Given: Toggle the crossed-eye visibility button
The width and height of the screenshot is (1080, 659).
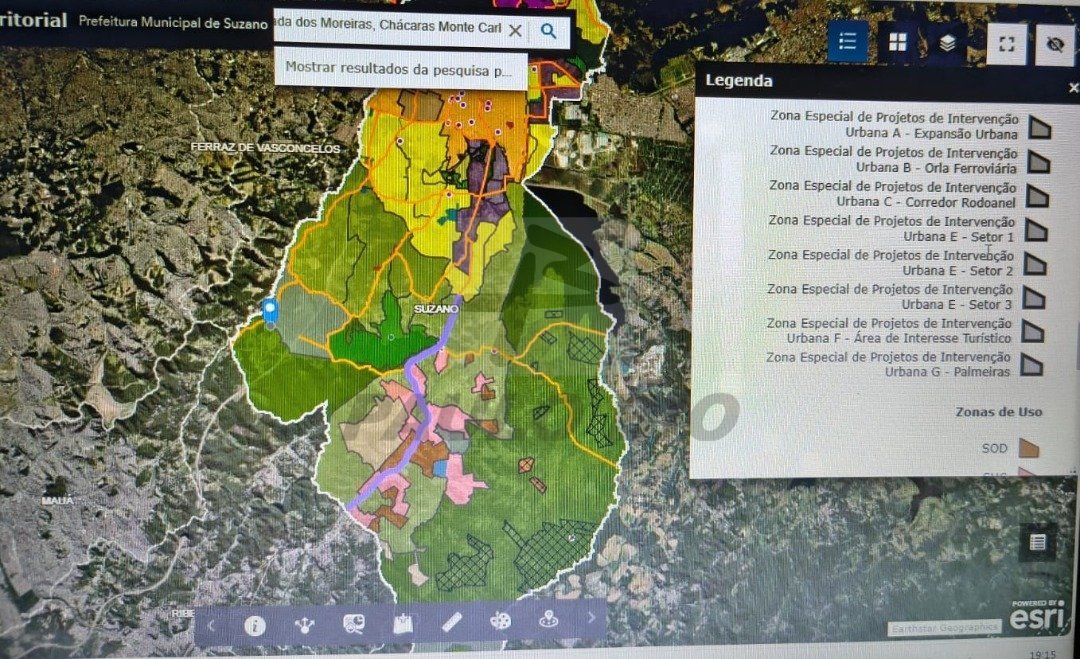Looking at the screenshot, I should click(x=1054, y=44).
